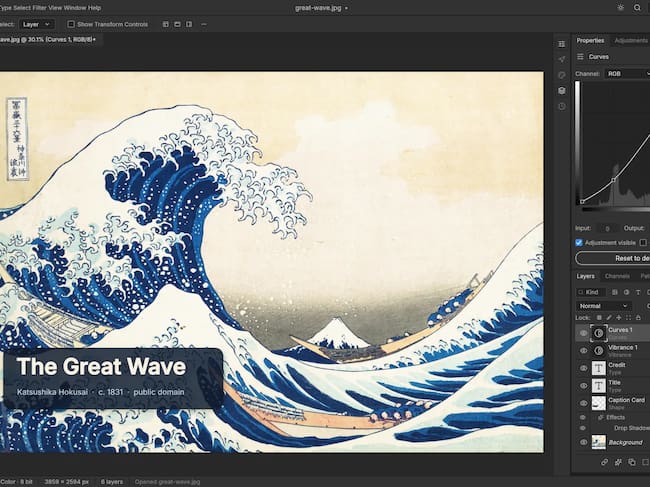
Task: Open the Window menu
Action: click(x=75, y=7)
